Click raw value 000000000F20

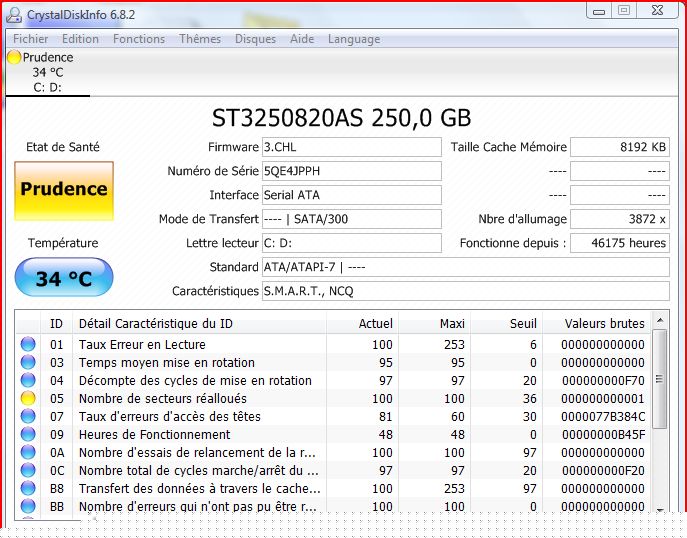[x=603, y=470]
